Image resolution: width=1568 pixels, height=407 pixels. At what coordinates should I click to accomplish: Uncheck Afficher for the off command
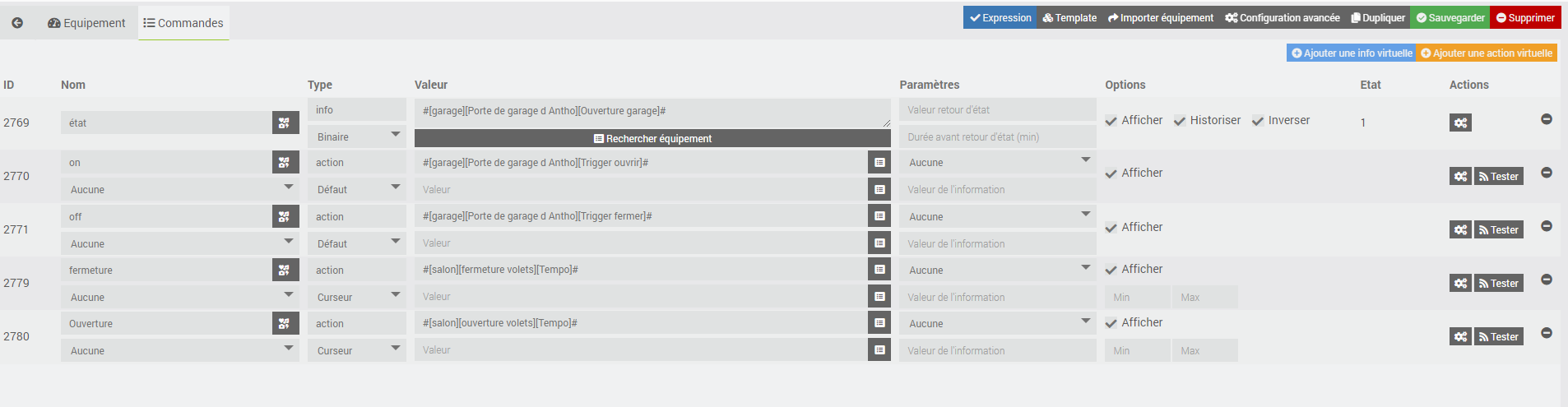[x=1111, y=228]
